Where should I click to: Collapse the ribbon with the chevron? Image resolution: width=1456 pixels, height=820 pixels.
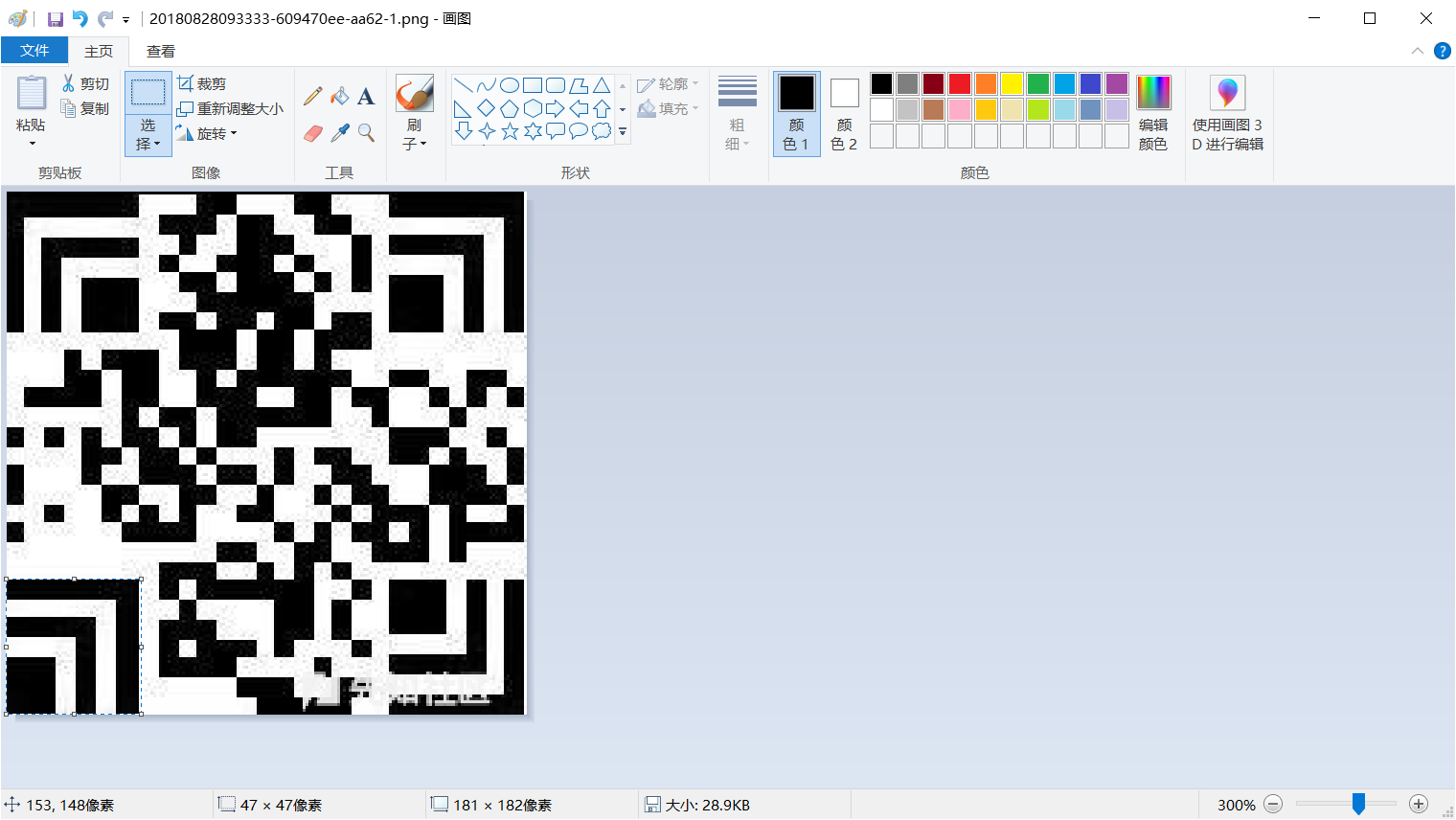click(x=1418, y=51)
